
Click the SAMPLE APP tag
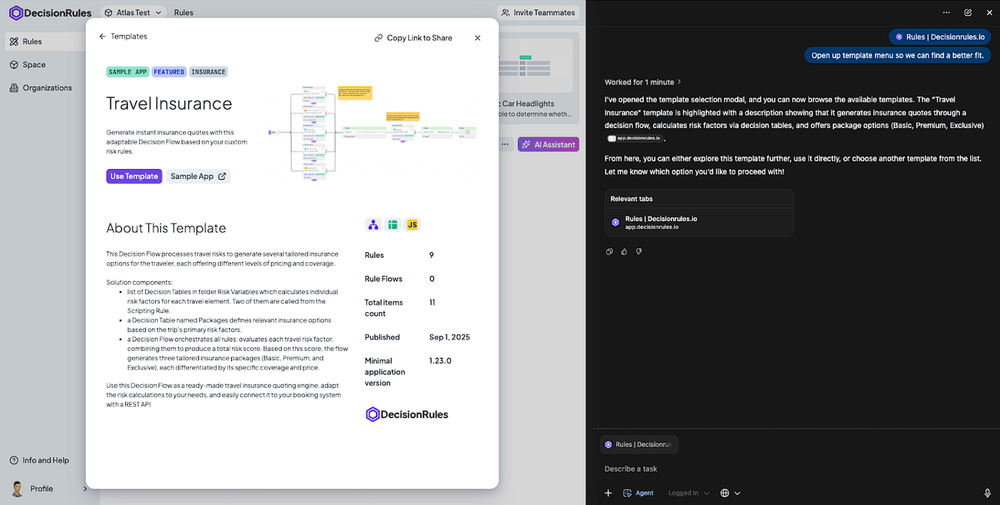128,72
